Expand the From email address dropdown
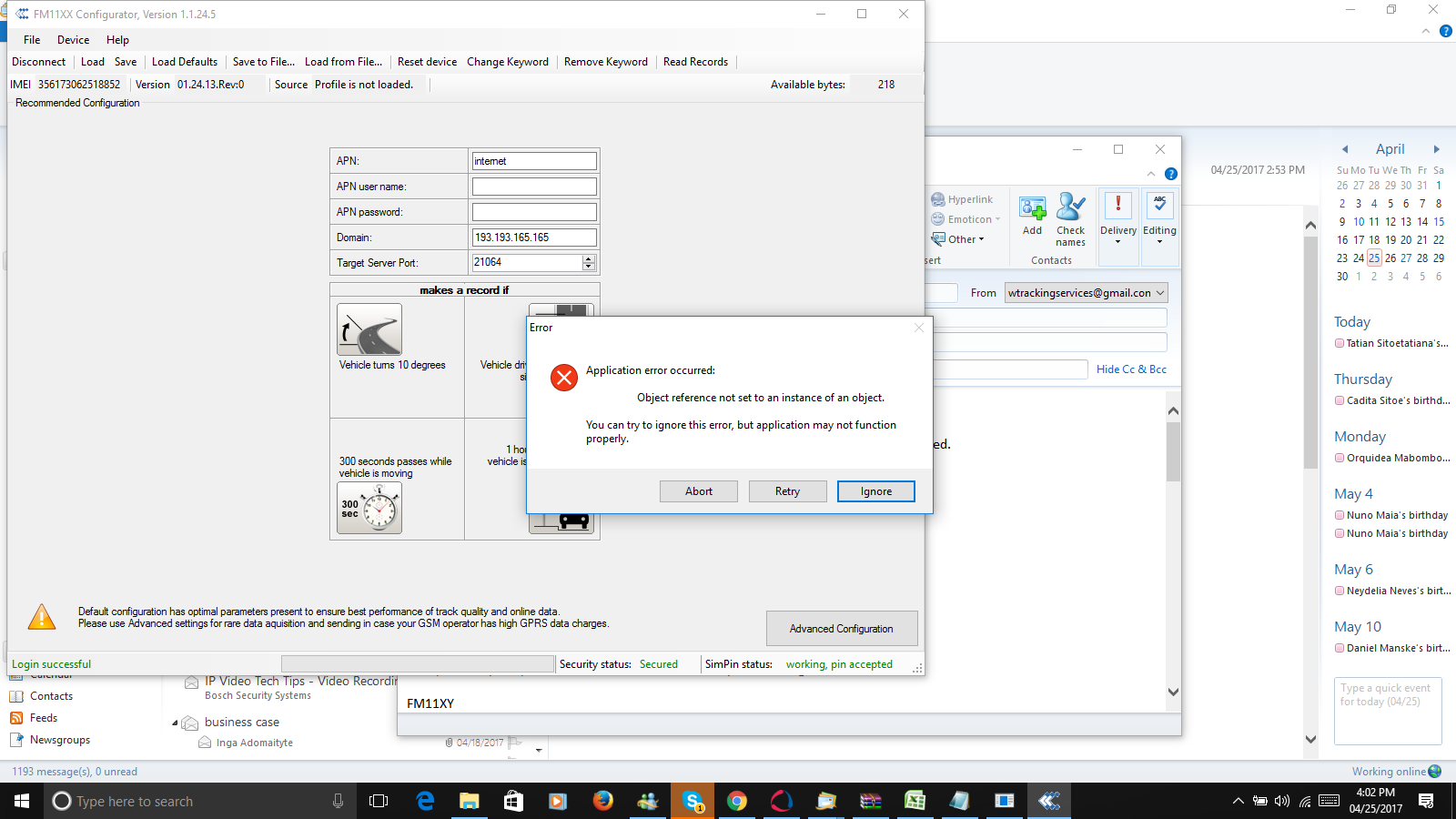The width and height of the screenshot is (1456, 819). 1160,293
